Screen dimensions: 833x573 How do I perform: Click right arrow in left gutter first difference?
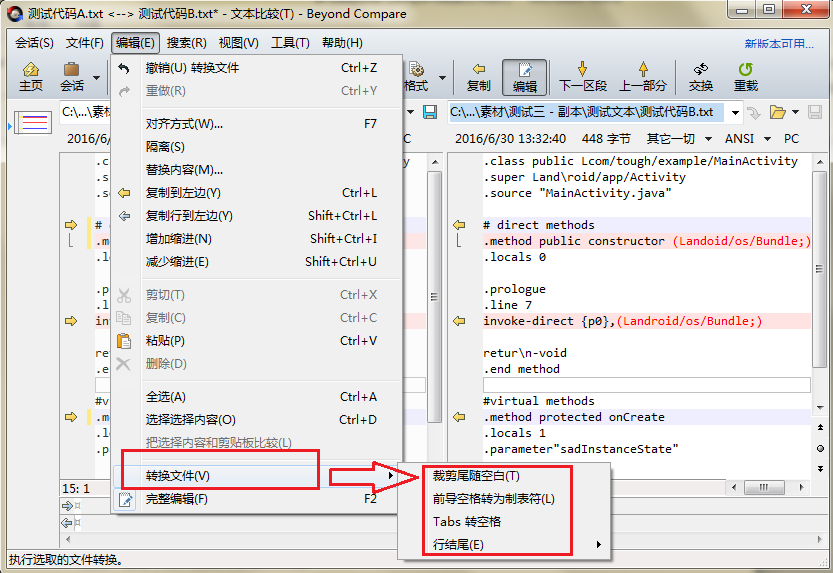coord(71,225)
